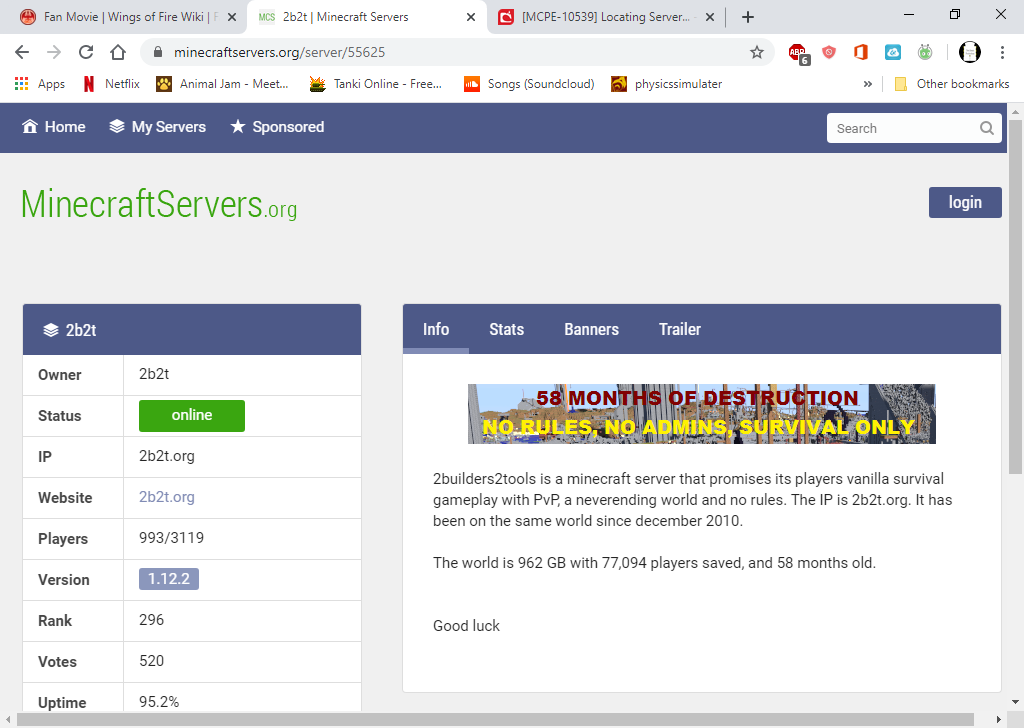Image resolution: width=1024 pixels, height=728 pixels.
Task: Click the green robot extension icon
Action: click(925, 52)
